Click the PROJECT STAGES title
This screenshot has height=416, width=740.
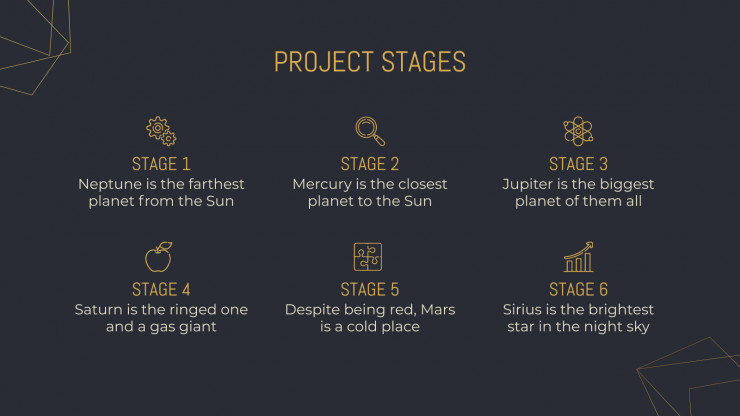click(x=370, y=62)
